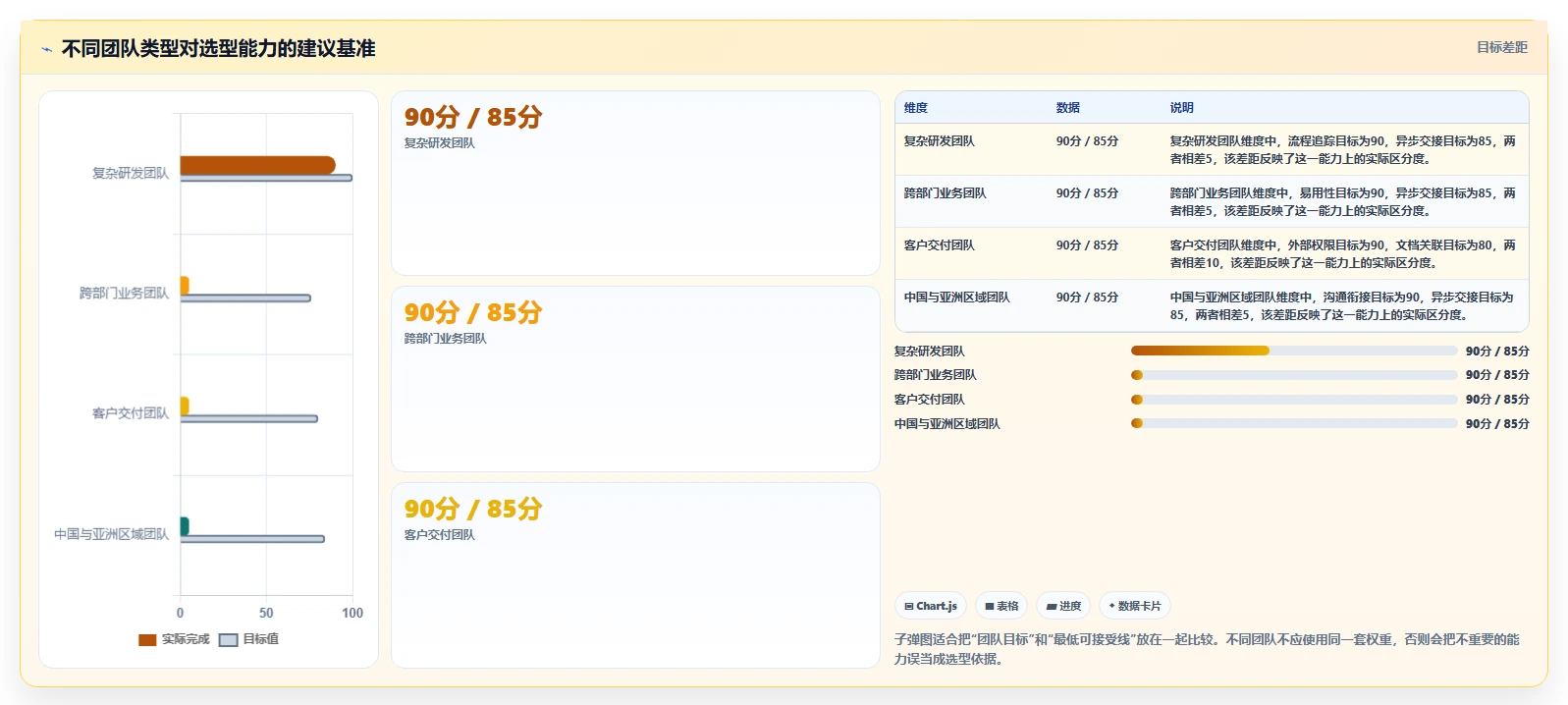The image size is (1568, 705).
Task: Click the grey target bar for 复杂研发团队
Action: (x=266, y=178)
